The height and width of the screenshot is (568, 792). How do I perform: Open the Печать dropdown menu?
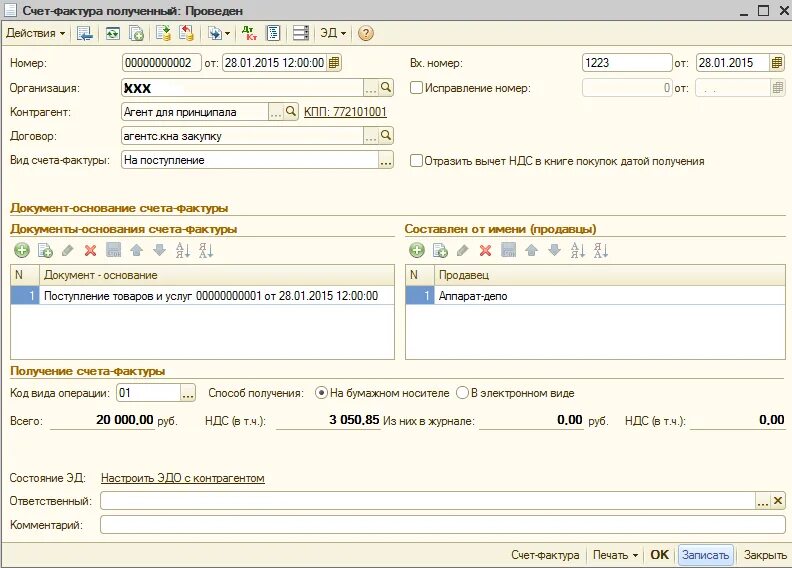615,555
